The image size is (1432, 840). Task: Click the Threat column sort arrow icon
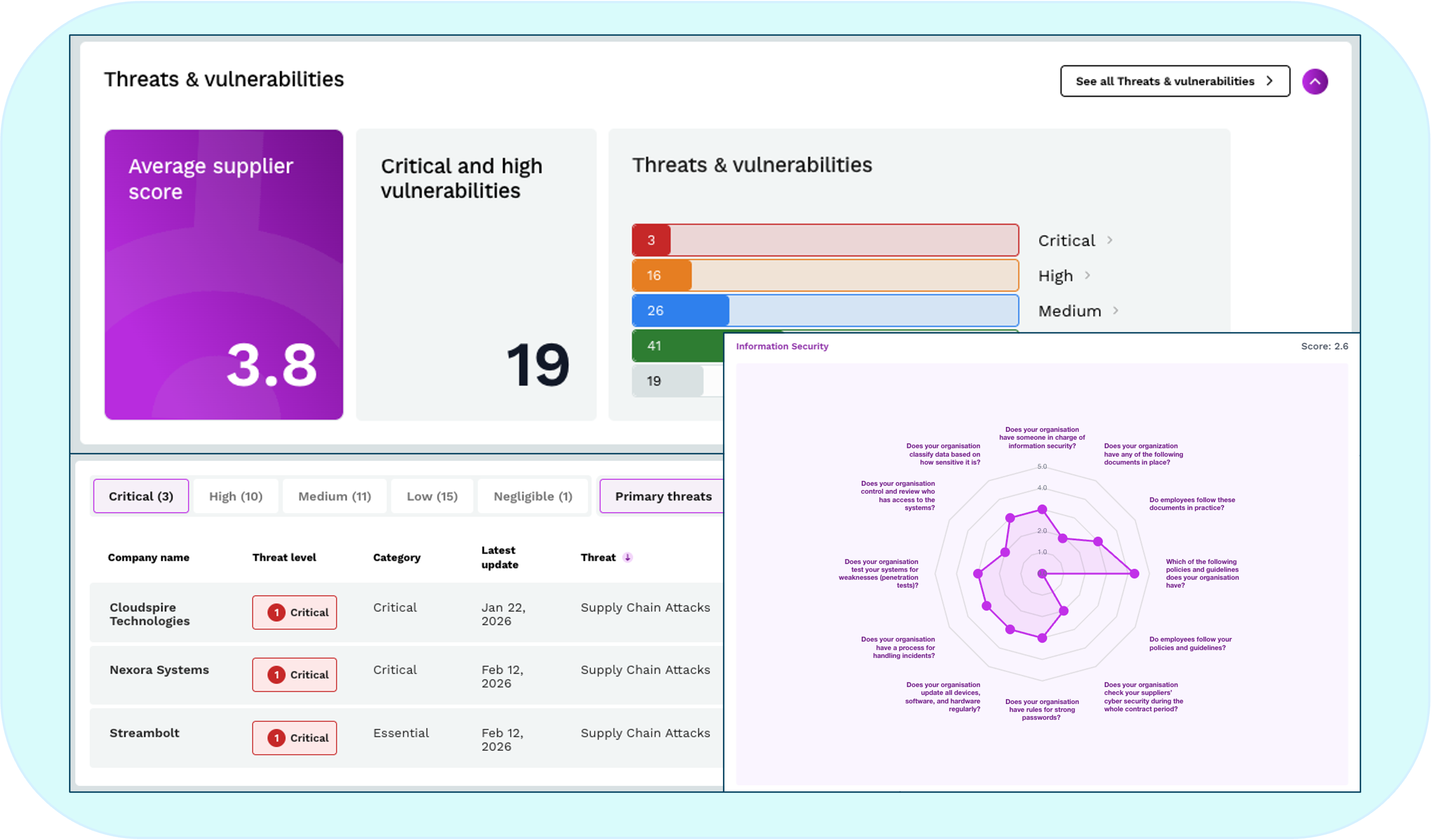point(627,557)
